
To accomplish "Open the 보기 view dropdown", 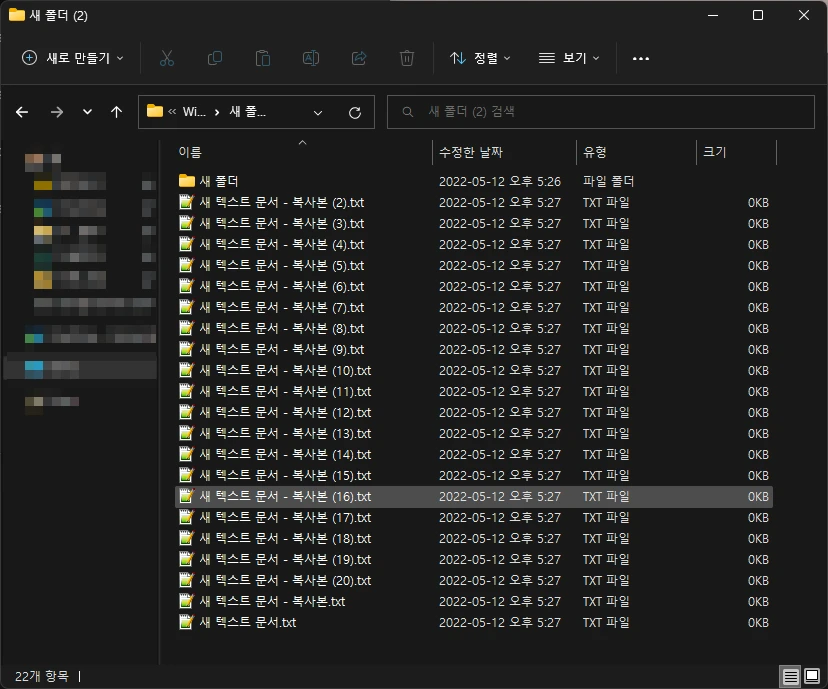I will pyautogui.click(x=569, y=58).
